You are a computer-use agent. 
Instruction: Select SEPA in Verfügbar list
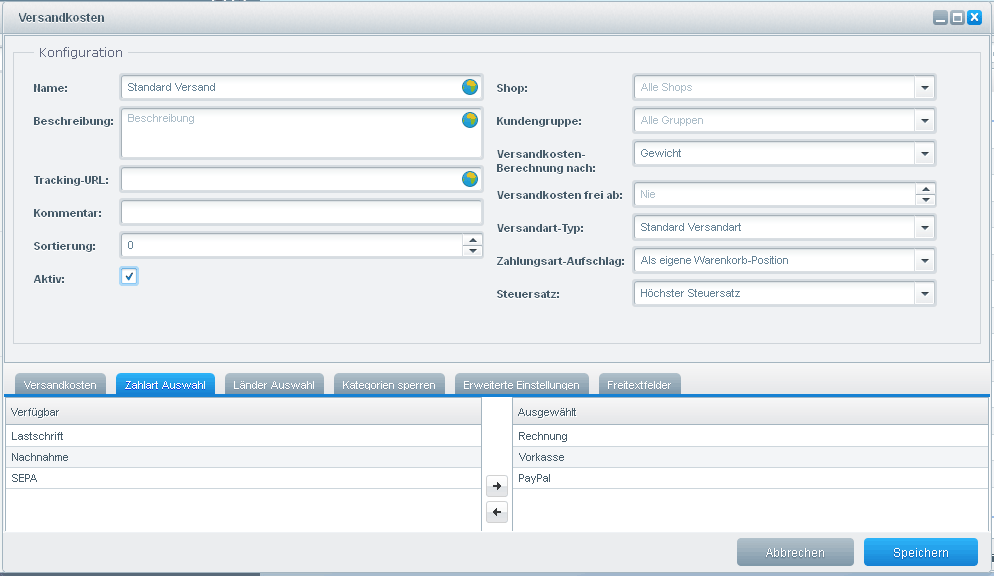point(243,478)
